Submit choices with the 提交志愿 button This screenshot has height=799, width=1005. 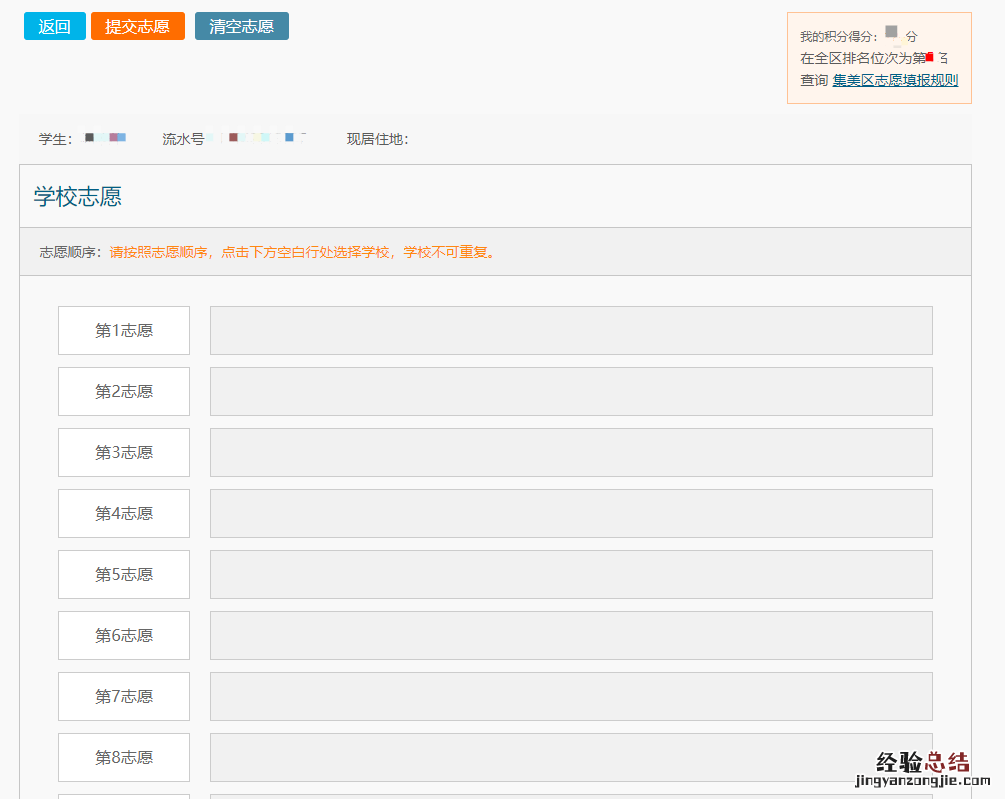point(137,26)
